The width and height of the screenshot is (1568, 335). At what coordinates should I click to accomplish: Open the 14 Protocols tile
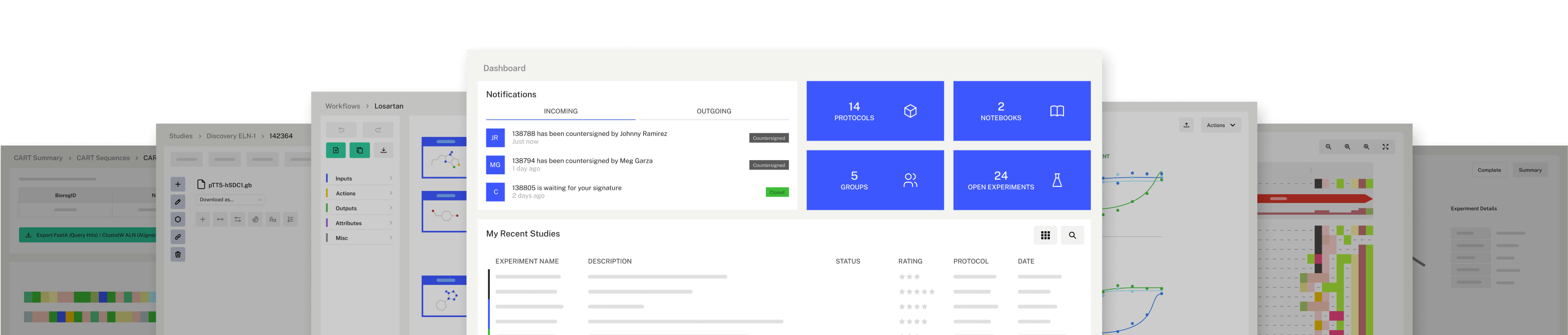(875, 111)
